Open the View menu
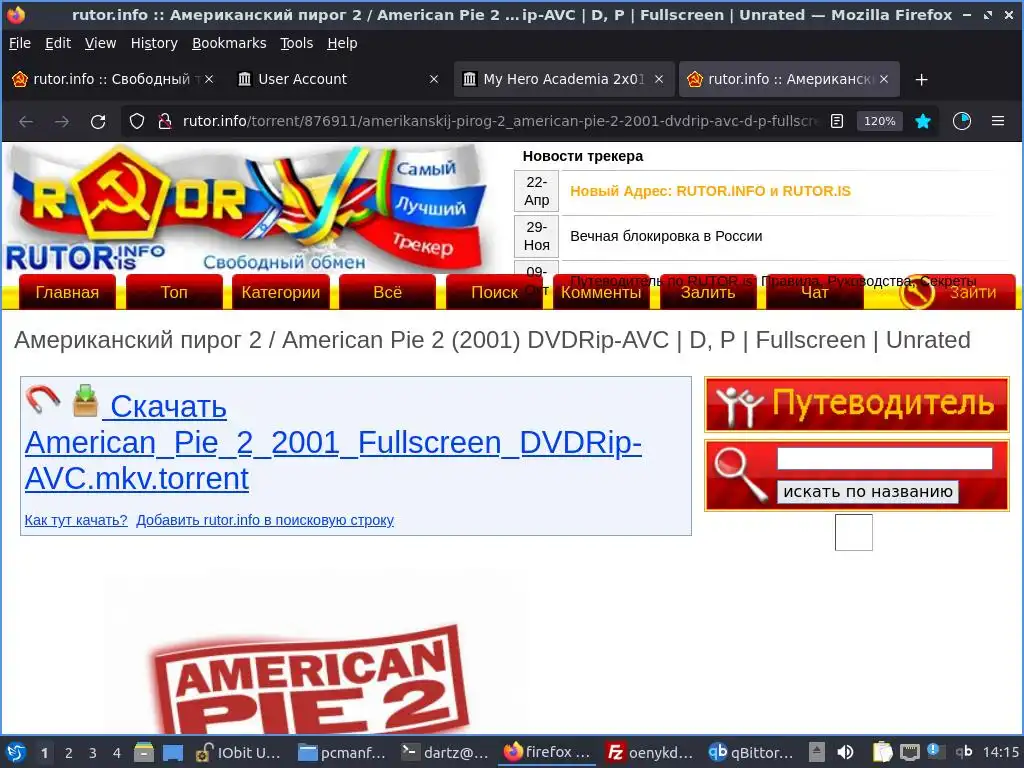 pyautogui.click(x=101, y=43)
